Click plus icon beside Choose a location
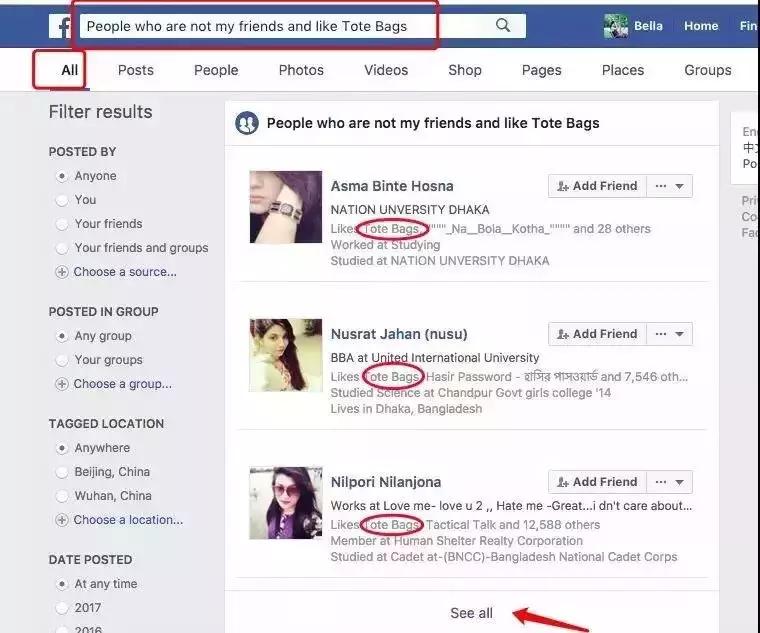 point(62,520)
